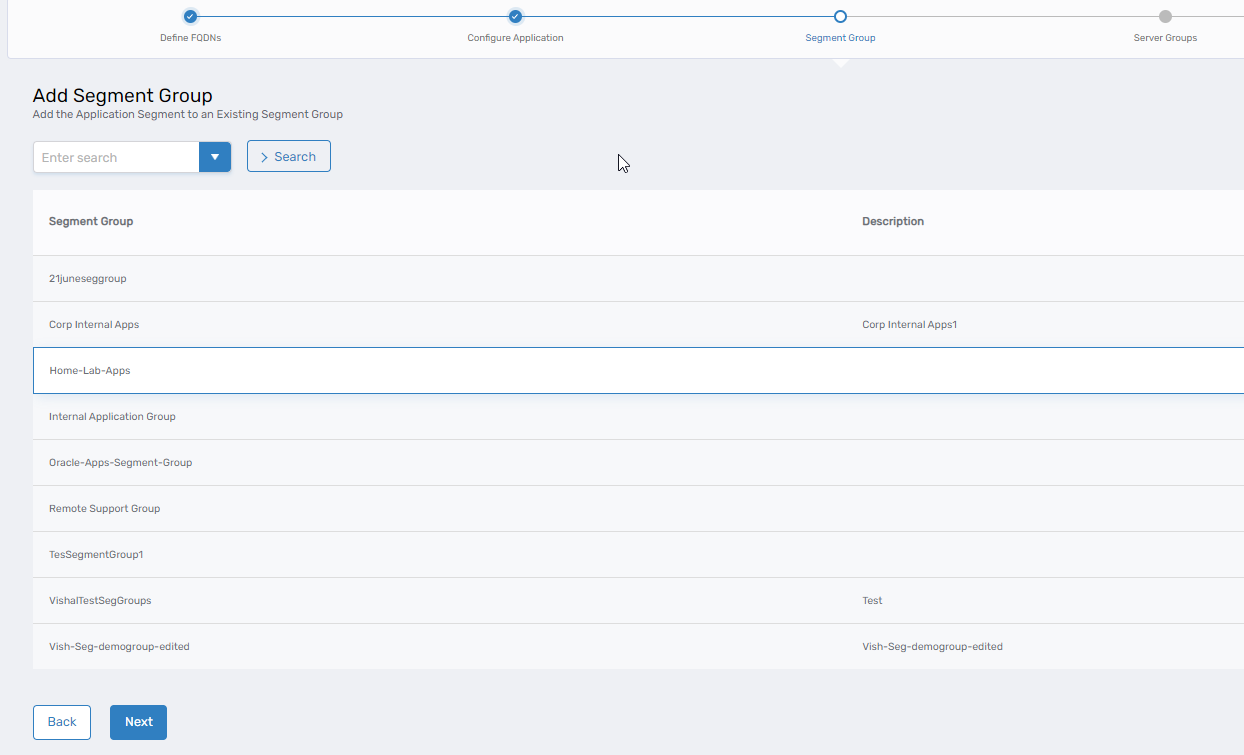Click the Segment Group current step circle
This screenshot has height=755, width=1244.
[840, 16]
